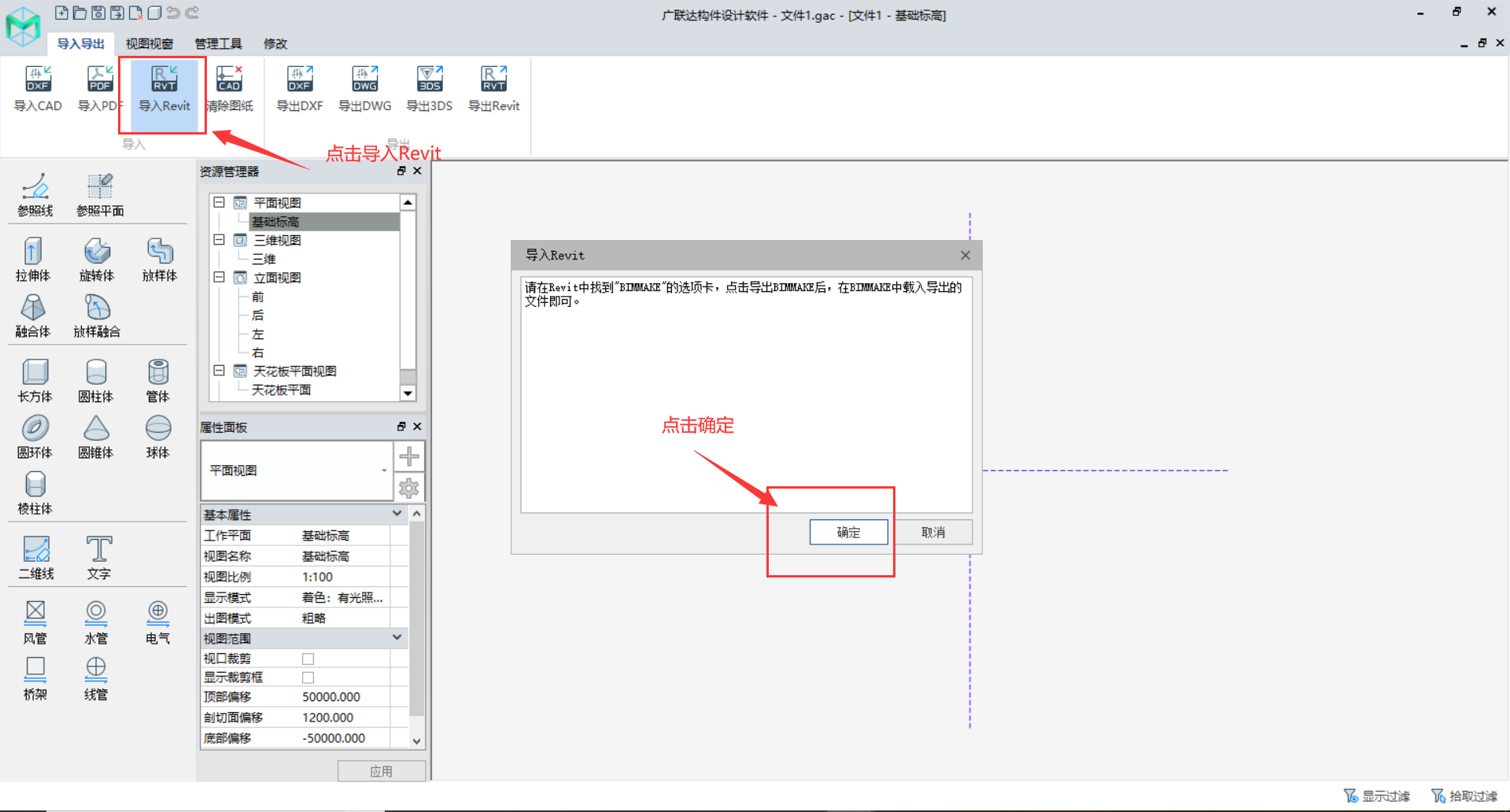Click the plus icon in 属性面板
Viewport: 1510px width, 812px height.
[409, 456]
